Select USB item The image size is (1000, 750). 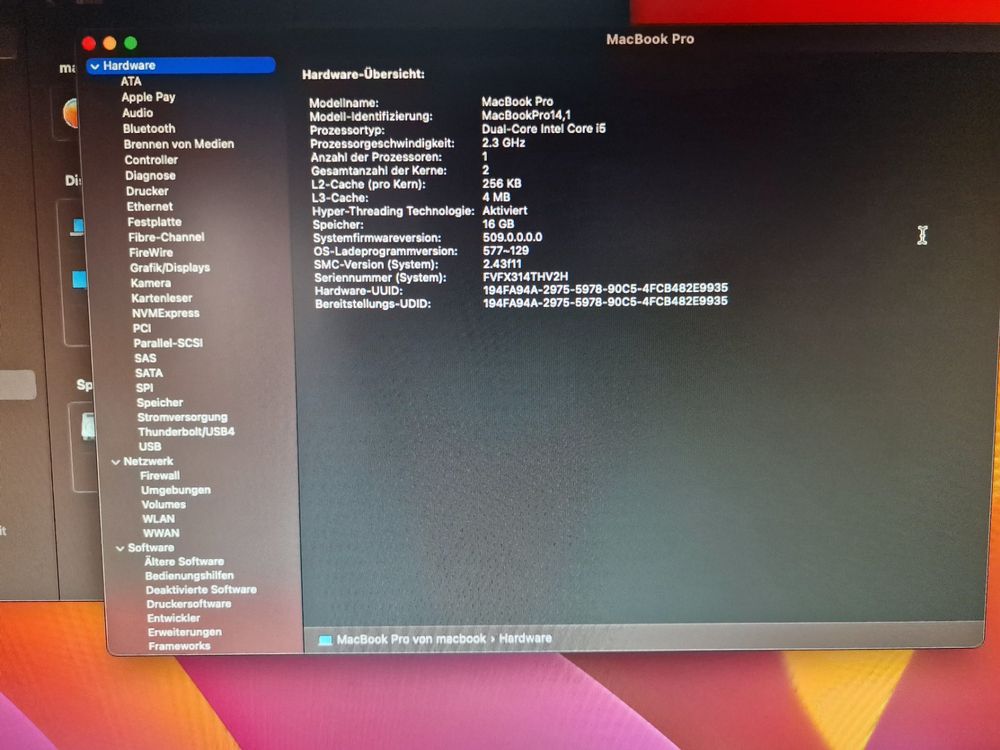(x=151, y=446)
